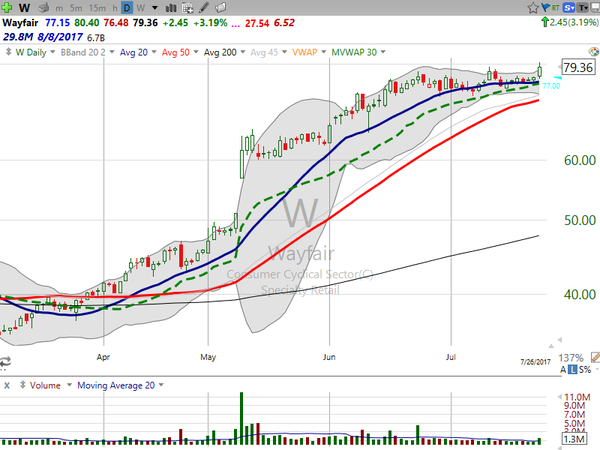This screenshot has width=600, height=450.
Task: Click the 1.3M volume value label
Action: click(574, 439)
